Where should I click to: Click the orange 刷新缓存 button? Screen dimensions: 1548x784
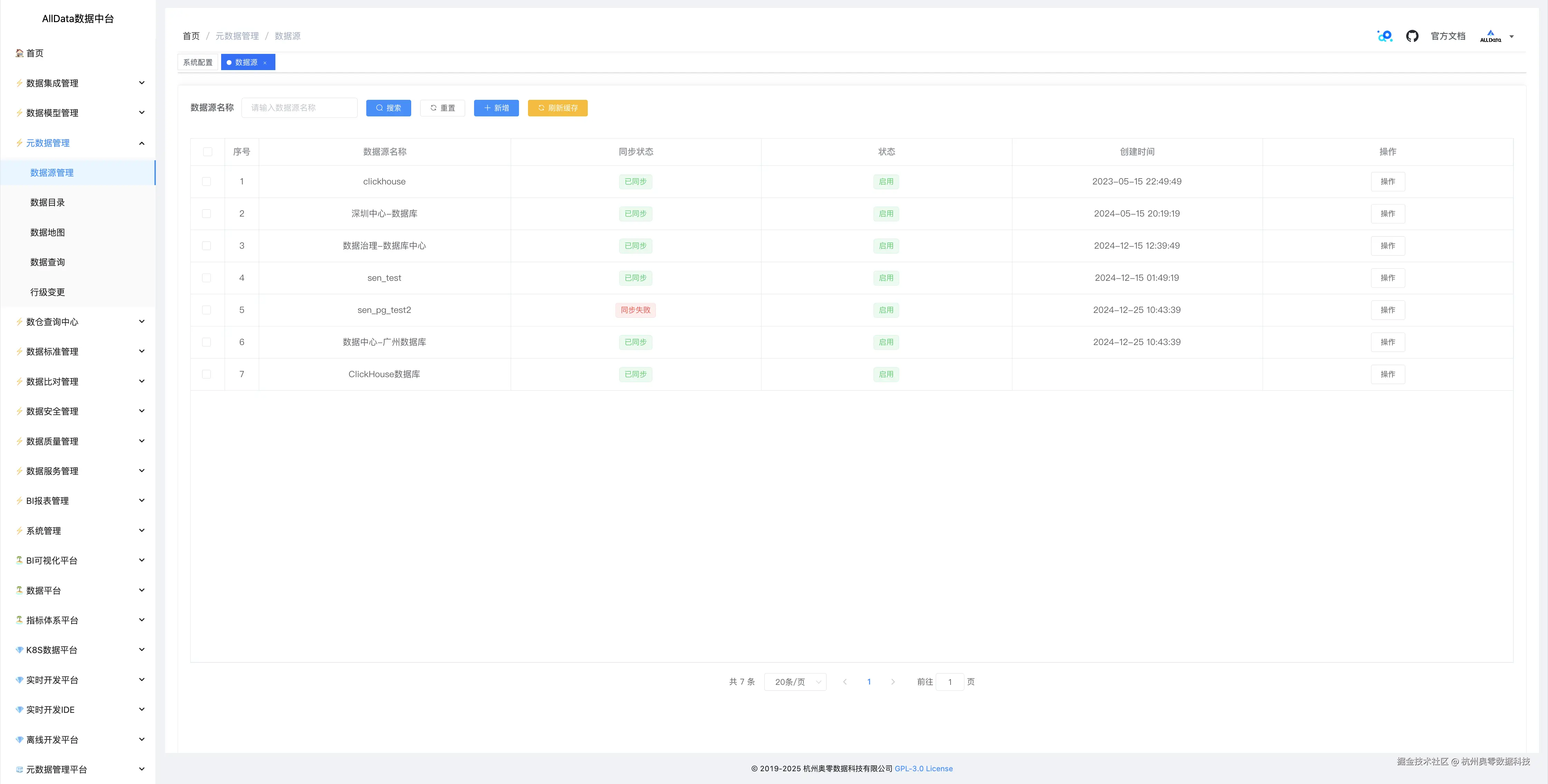(557, 108)
